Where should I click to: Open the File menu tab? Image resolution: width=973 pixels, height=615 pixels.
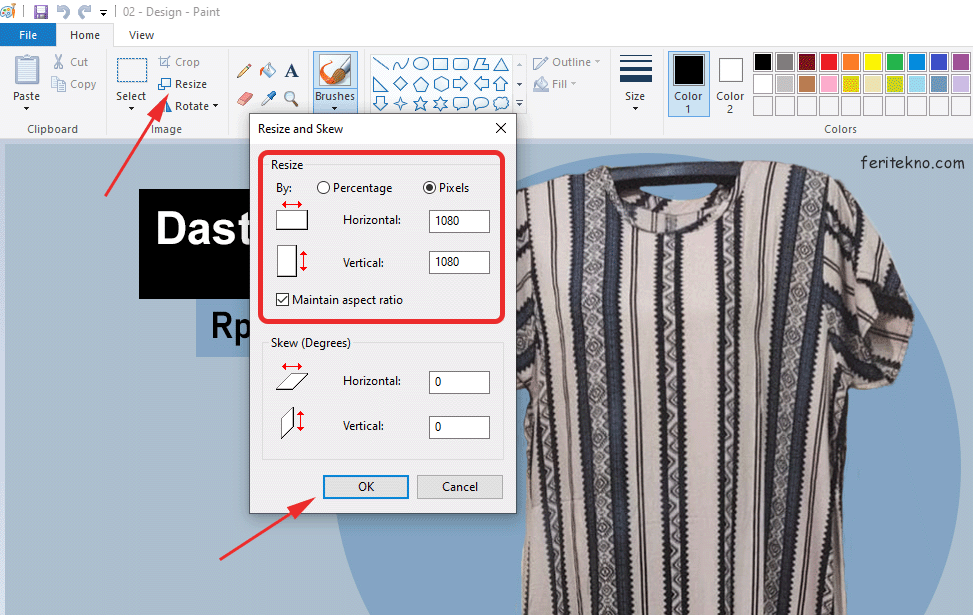pos(28,35)
